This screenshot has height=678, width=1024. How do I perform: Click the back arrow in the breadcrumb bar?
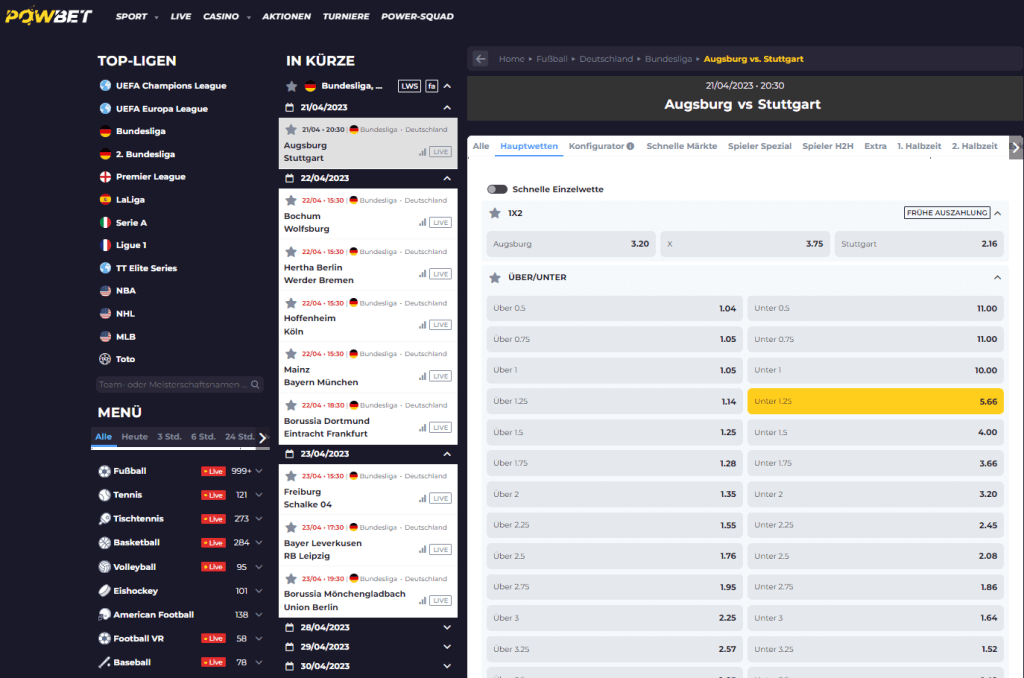click(481, 59)
